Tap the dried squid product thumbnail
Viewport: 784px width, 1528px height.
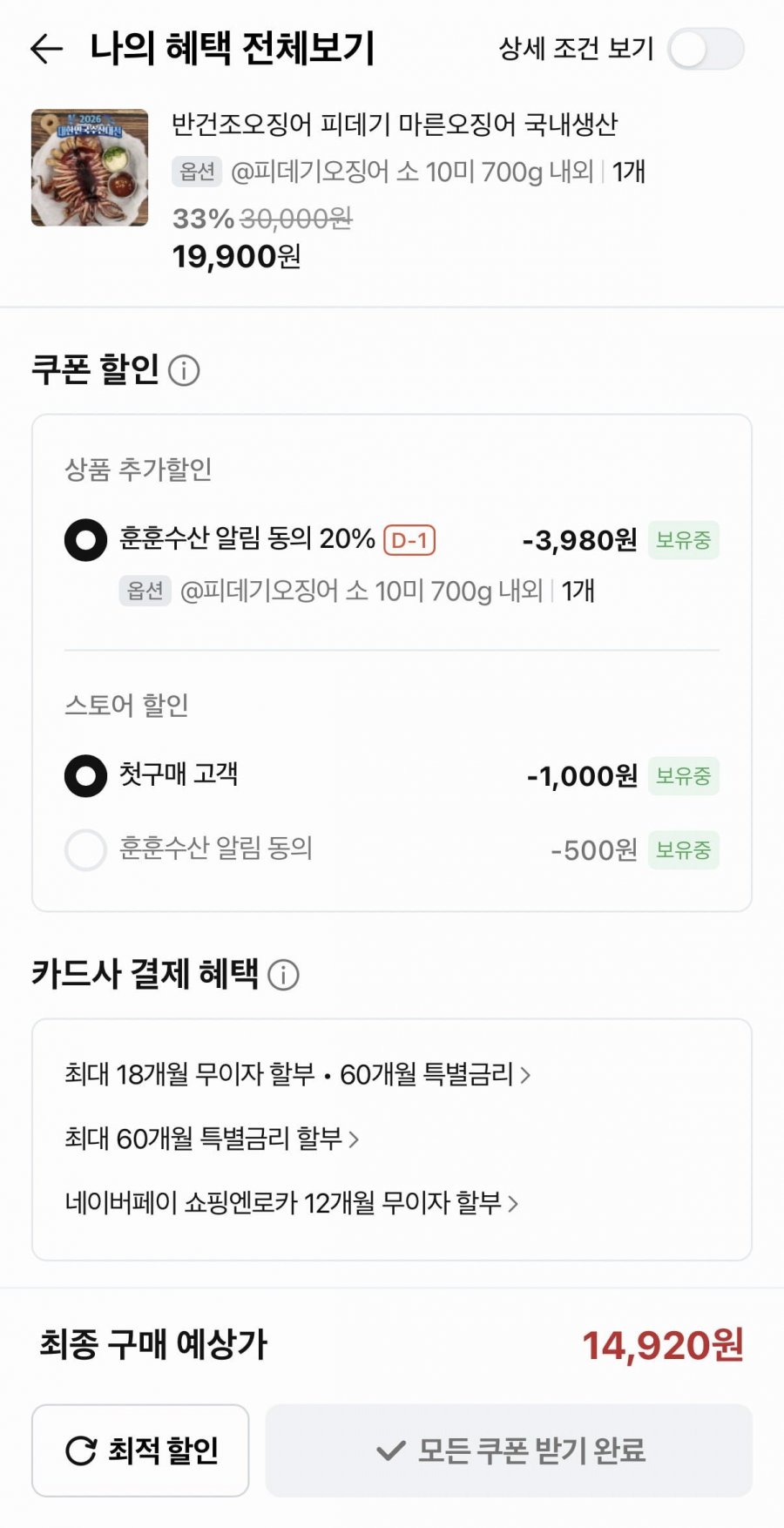pyautogui.click(x=90, y=167)
